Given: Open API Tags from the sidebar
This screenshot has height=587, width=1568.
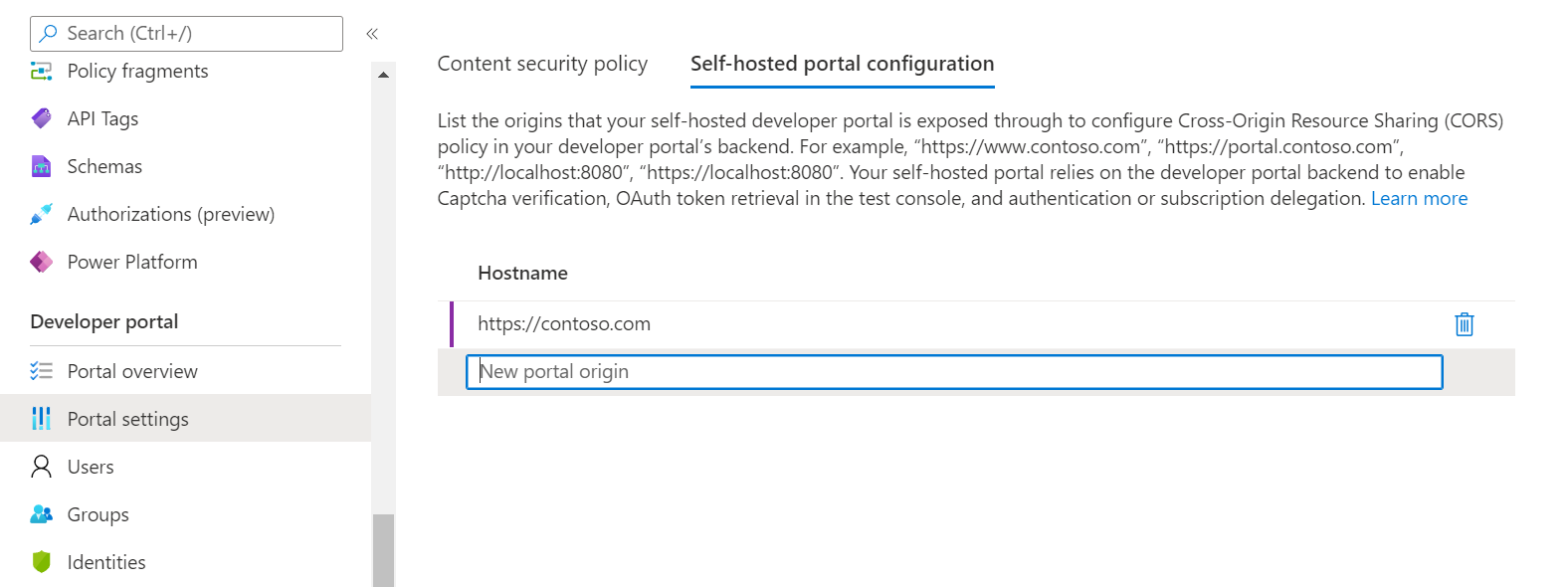Looking at the screenshot, I should click(x=101, y=118).
